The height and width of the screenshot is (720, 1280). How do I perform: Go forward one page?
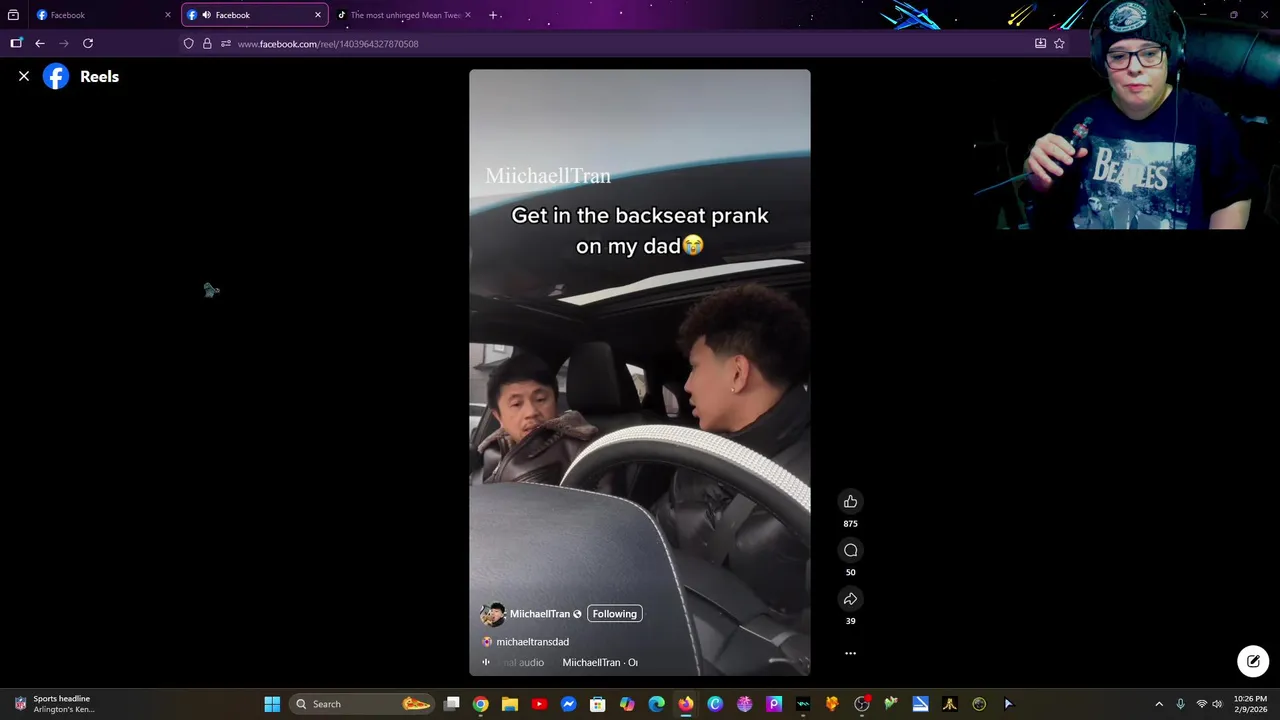[x=64, y=43]
